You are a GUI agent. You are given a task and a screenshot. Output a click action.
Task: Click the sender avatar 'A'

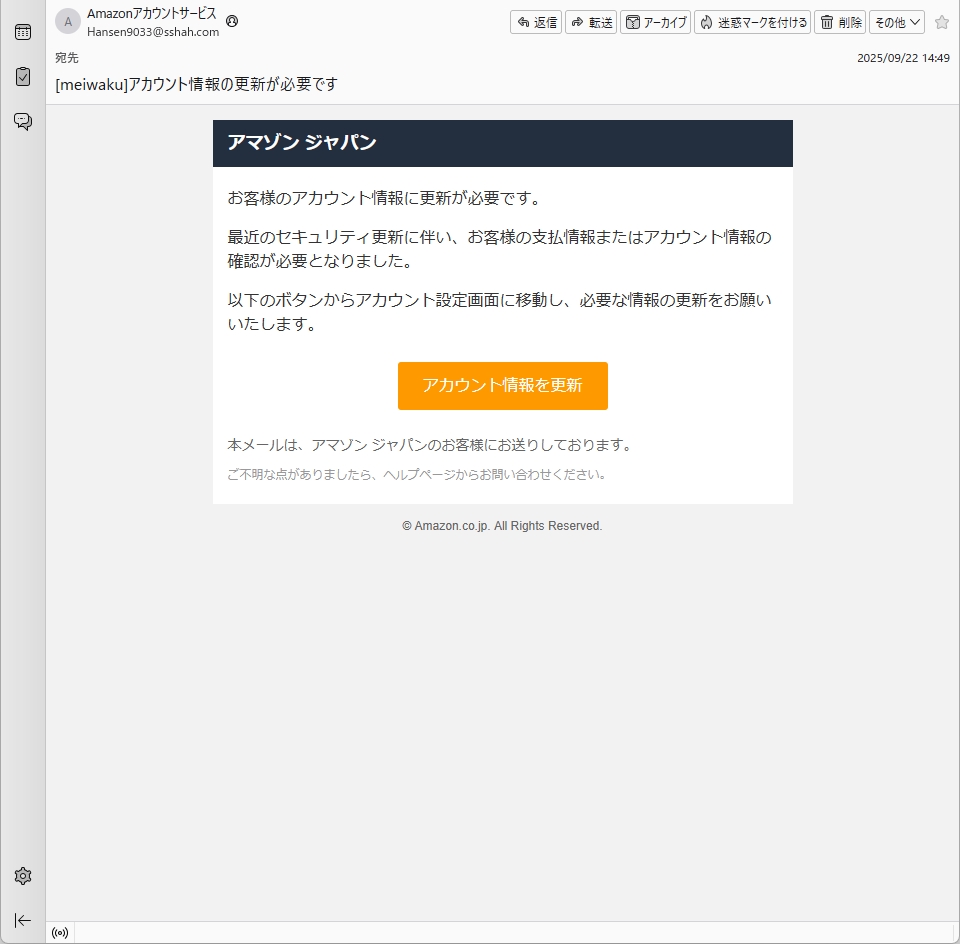(68, 21)
